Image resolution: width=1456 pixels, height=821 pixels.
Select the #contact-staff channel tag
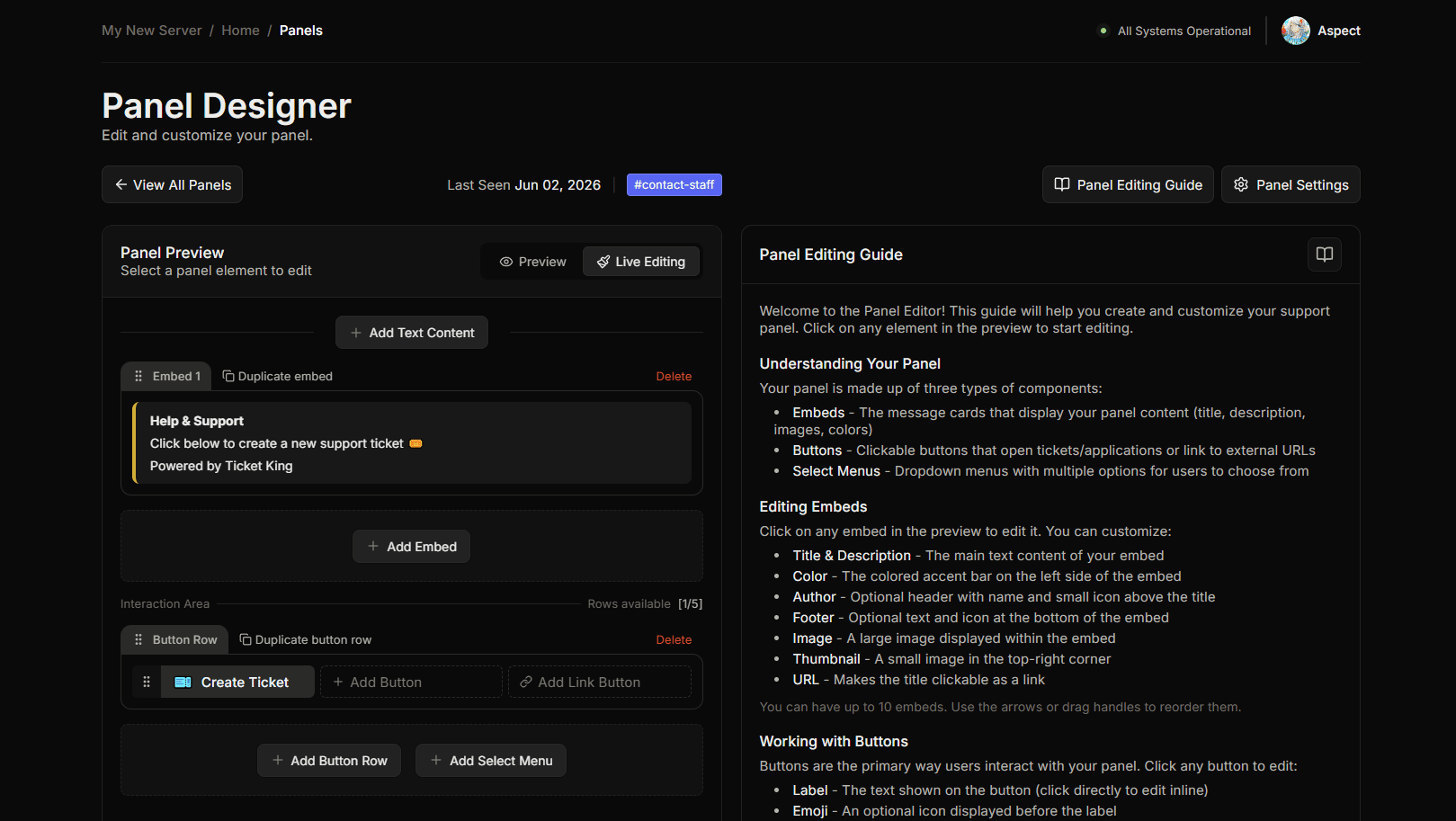(674, 184)
